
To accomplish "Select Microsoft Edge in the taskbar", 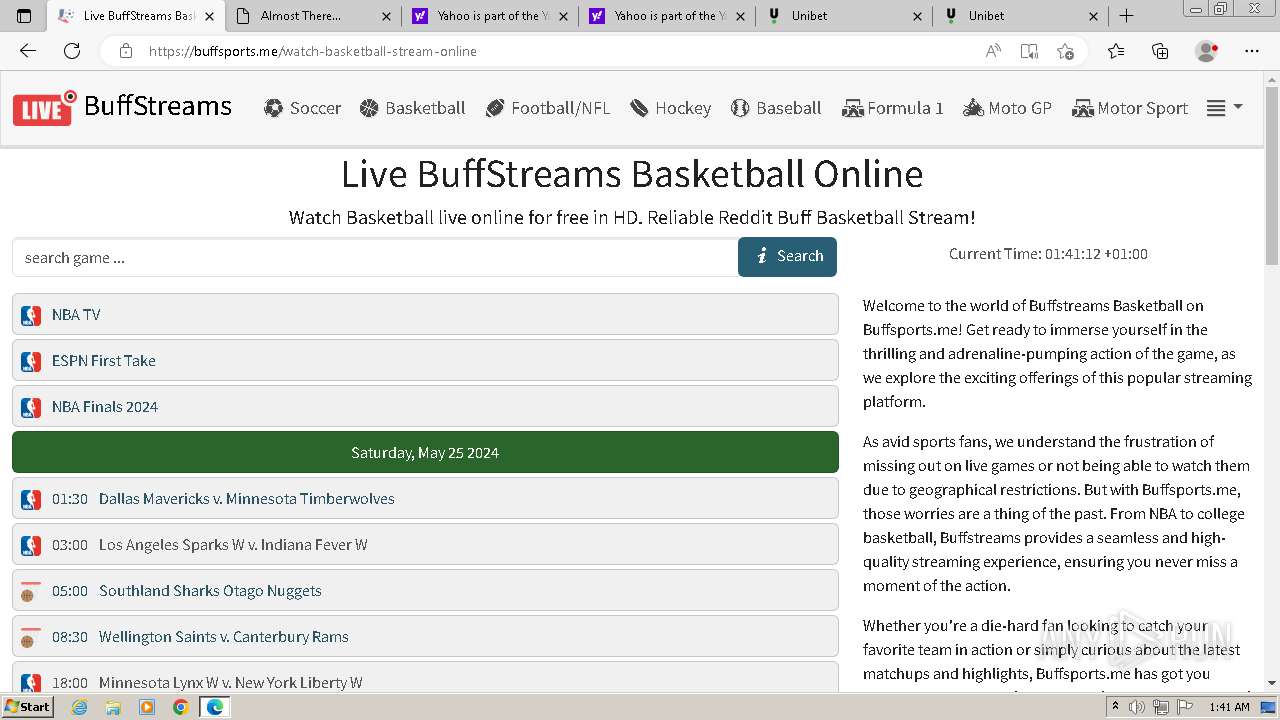I will (214, 707).
